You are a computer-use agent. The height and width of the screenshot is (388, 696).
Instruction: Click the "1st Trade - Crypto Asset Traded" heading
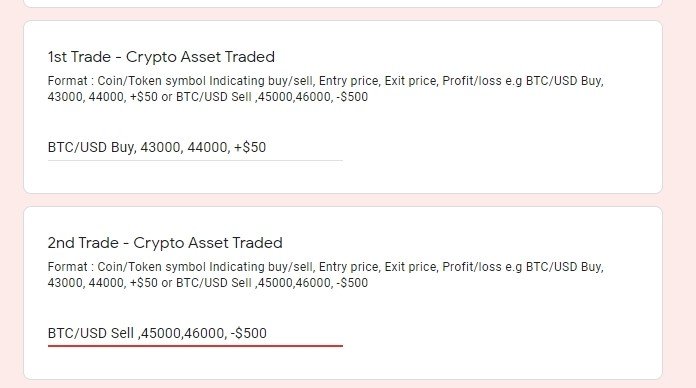pos(161,57)
